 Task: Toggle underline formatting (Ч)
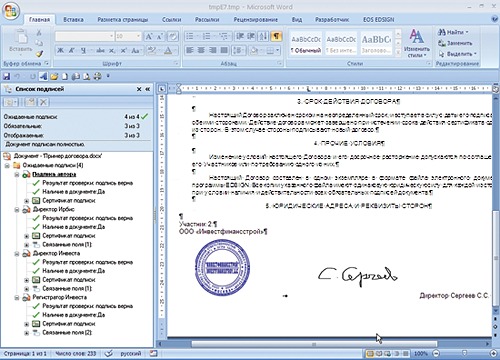[83, 51]
